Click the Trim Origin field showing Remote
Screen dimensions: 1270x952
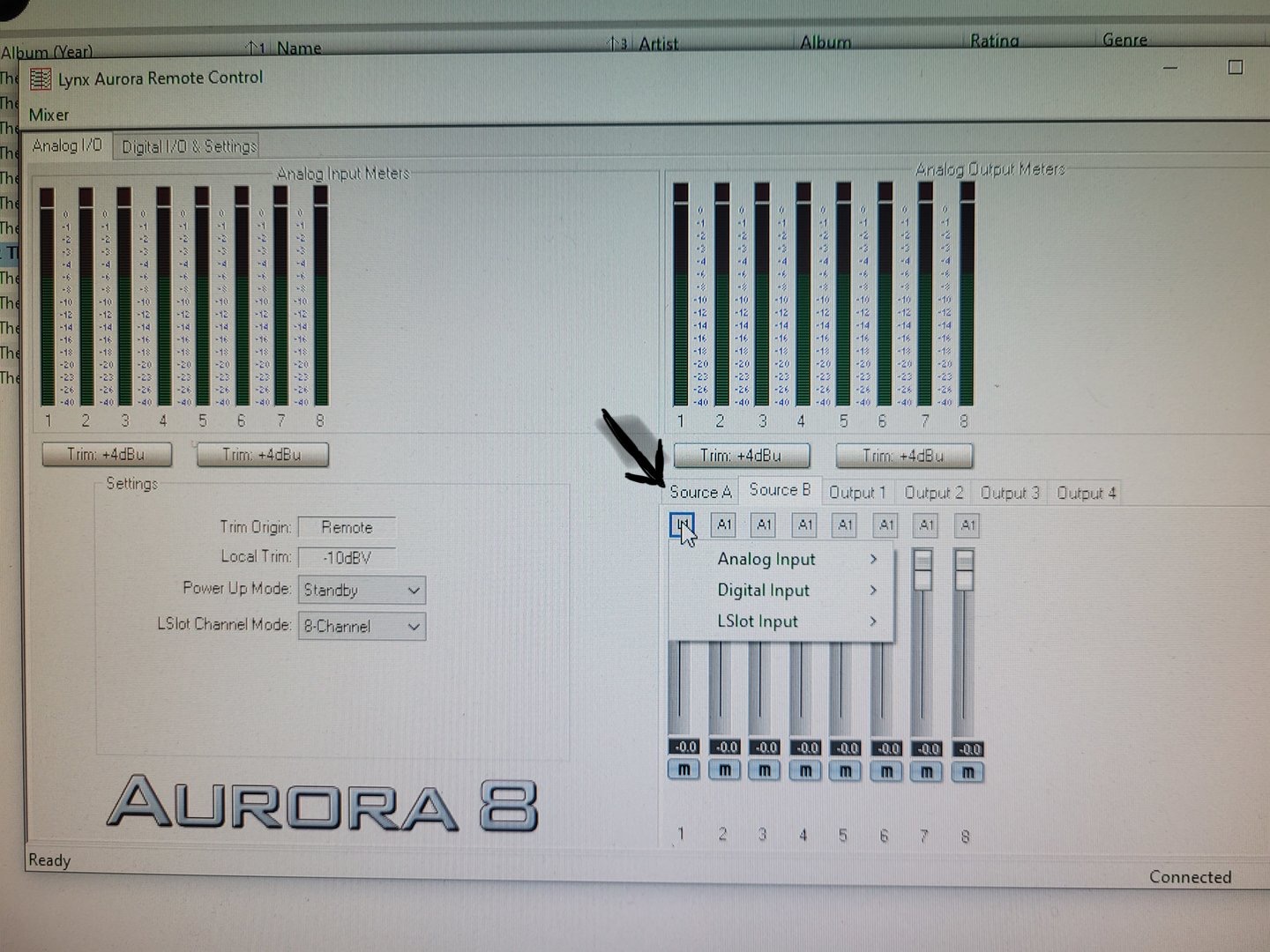(x=347, y=527)
